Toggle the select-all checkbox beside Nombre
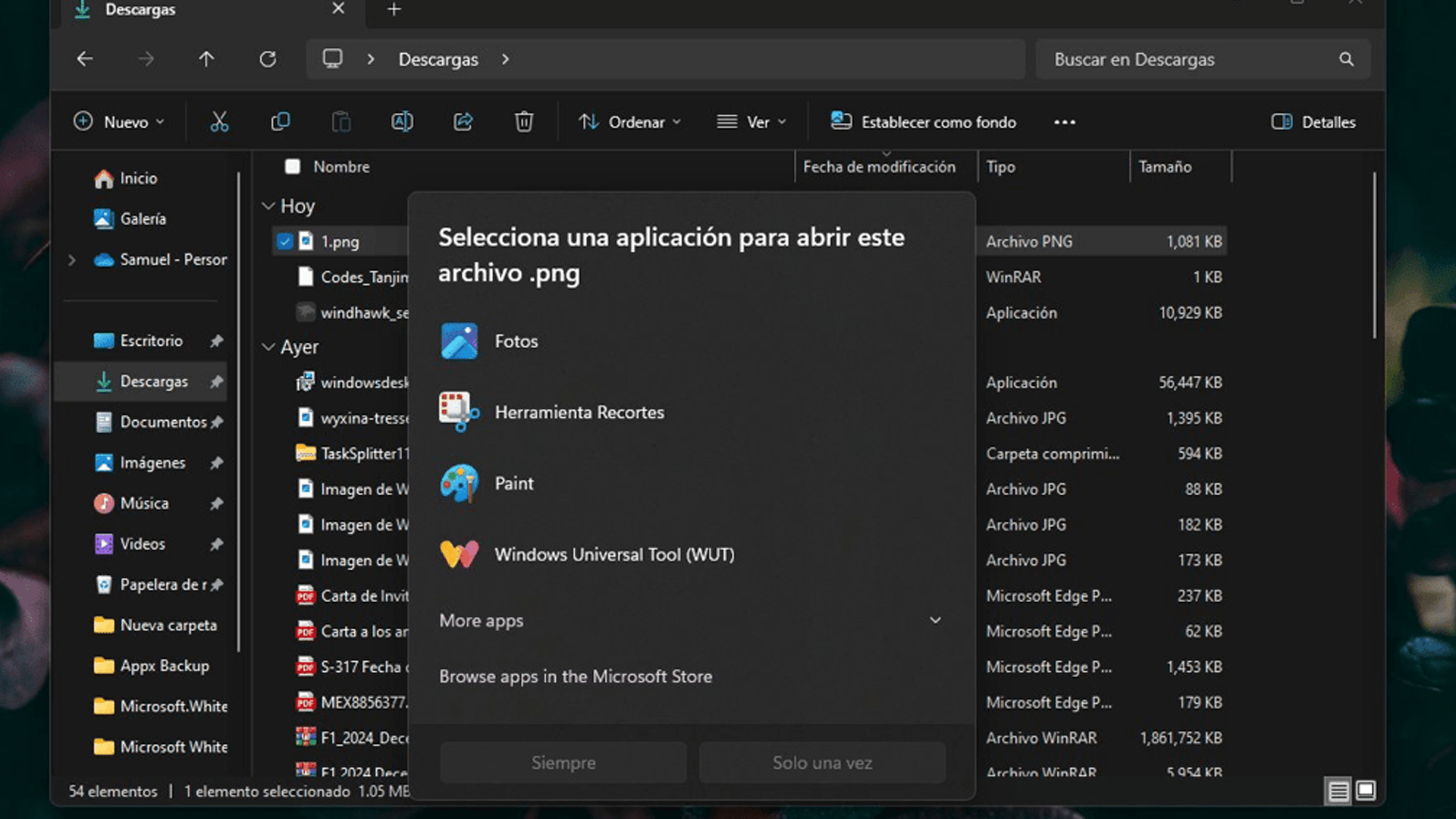This screenshot has height=819, width=1456. pyautogui.click(x=293, y=166)
